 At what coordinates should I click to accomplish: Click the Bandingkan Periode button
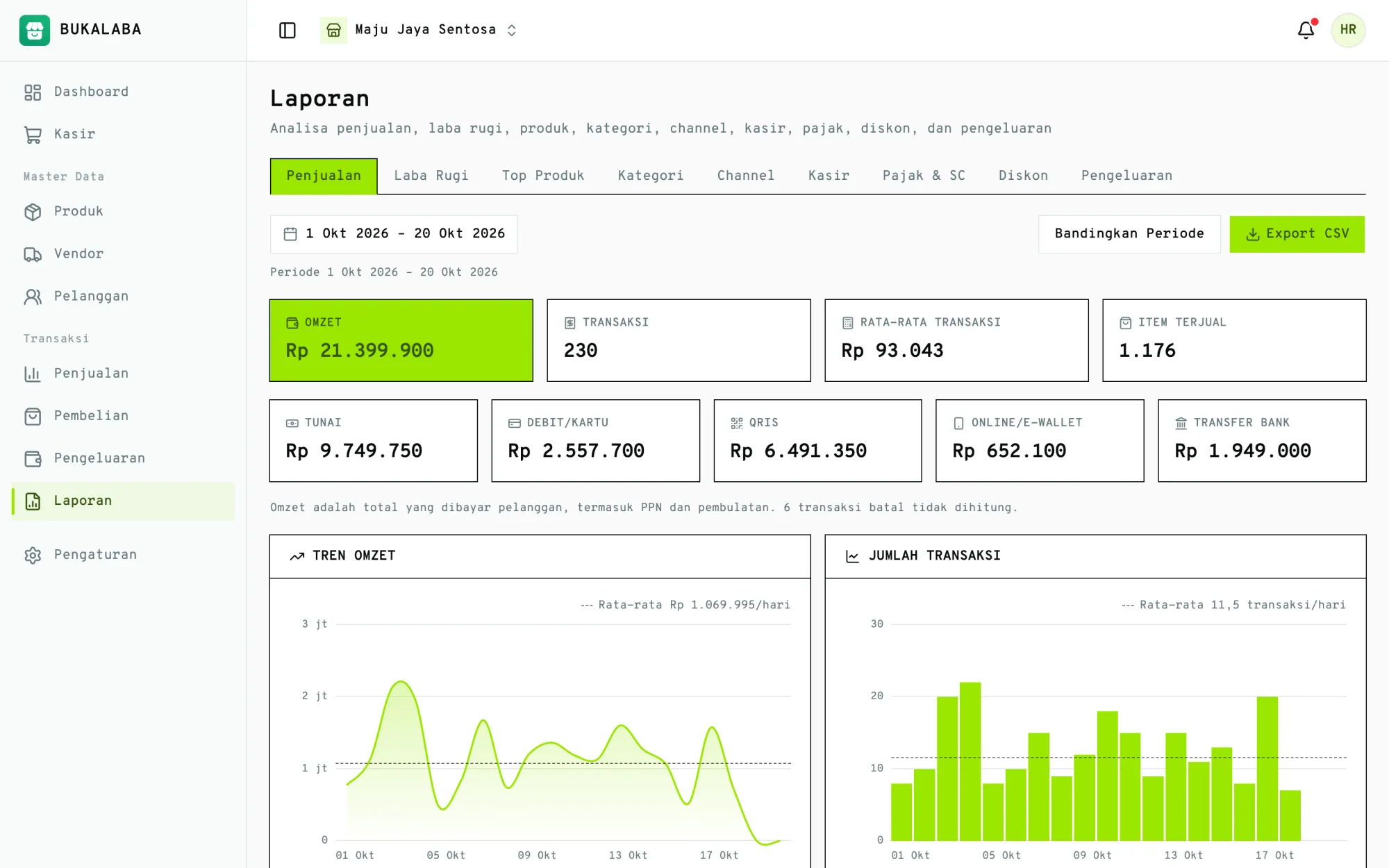pos(1129,234)
